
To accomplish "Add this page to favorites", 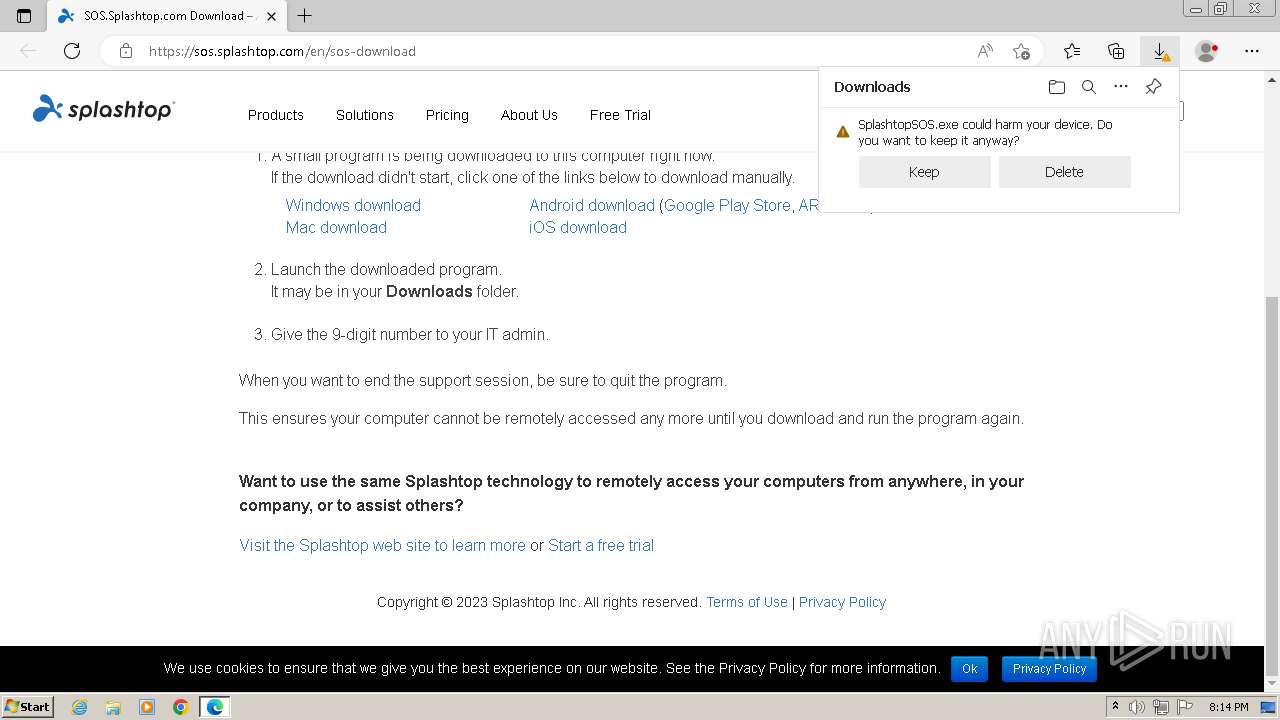I will point(1021,51).
